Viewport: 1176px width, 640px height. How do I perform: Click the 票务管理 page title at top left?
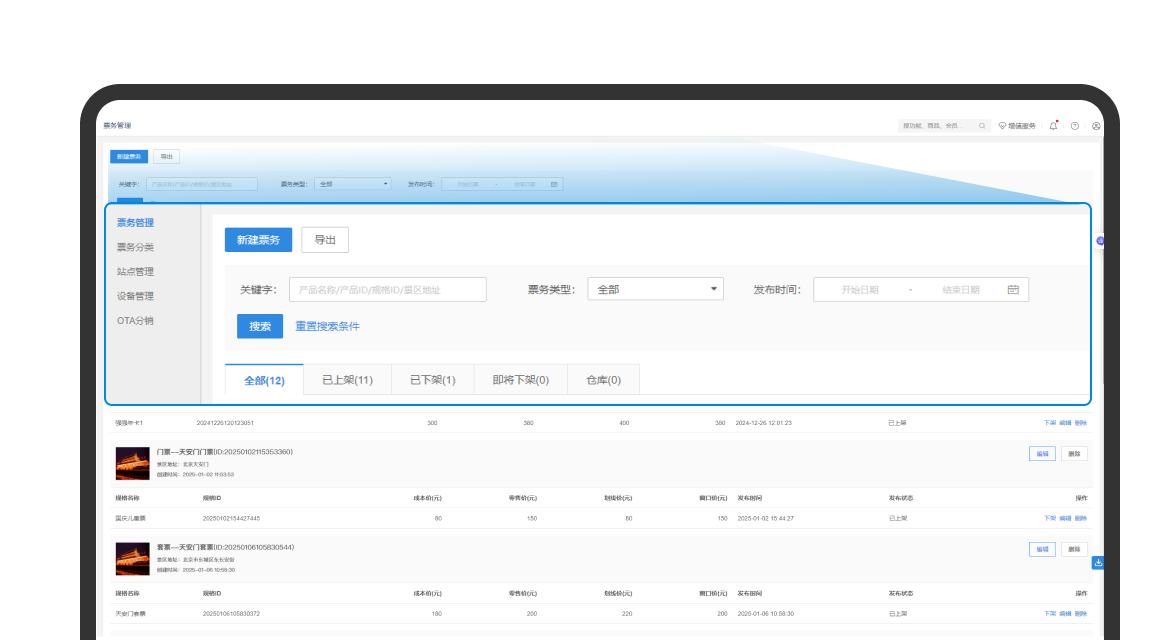click(117, 125)
